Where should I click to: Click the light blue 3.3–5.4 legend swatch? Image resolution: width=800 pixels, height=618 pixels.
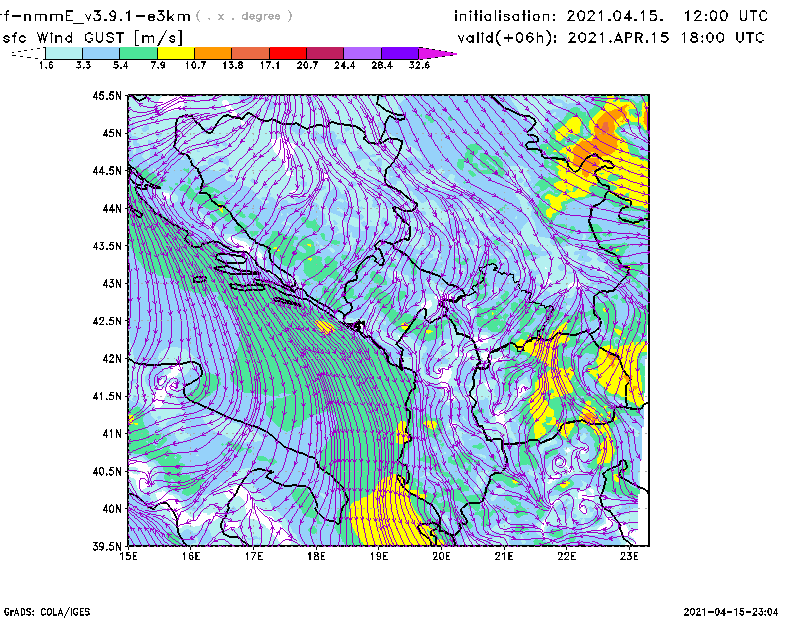pyautogui.click(x=101, y=53)
